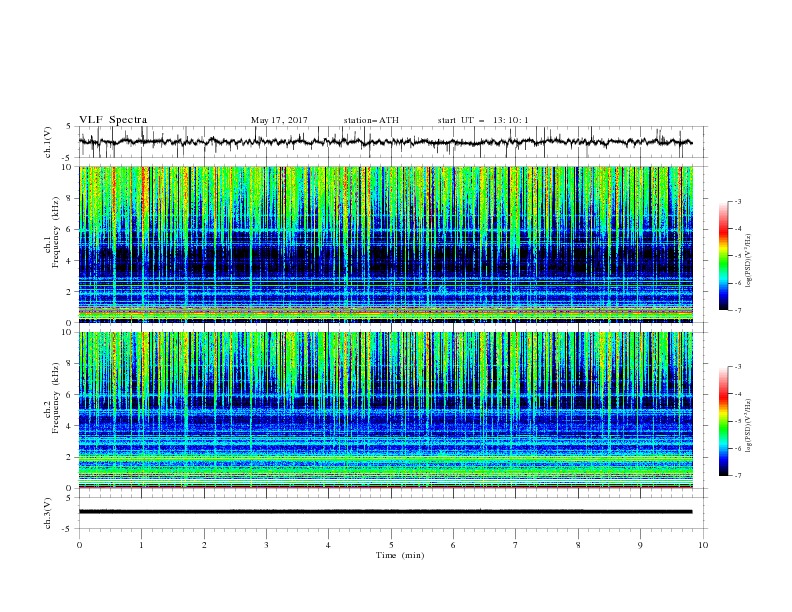Click the ch.3 flat voltage trace
This screenshot has height=612, width=792.
[385, 512]
